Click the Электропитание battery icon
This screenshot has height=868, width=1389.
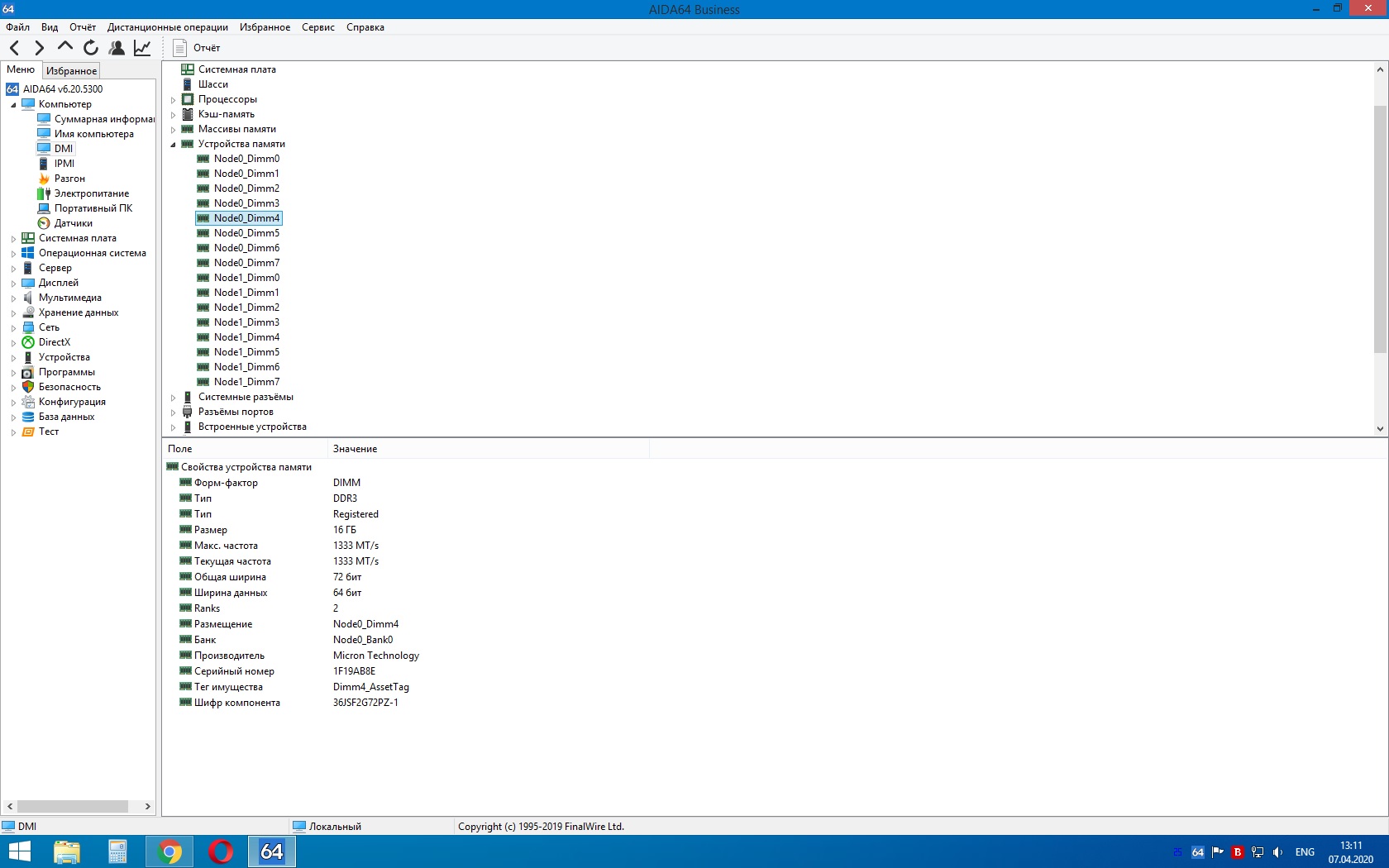point(44,193)
